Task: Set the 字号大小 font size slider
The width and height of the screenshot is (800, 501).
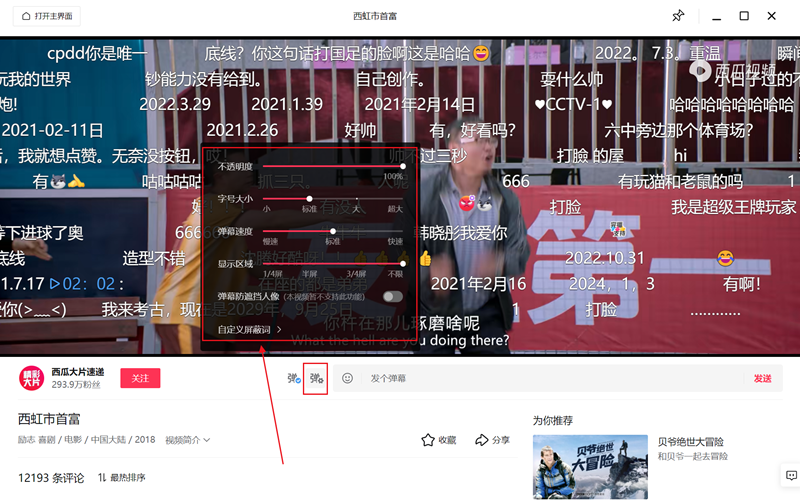Action: coord(309,198)
